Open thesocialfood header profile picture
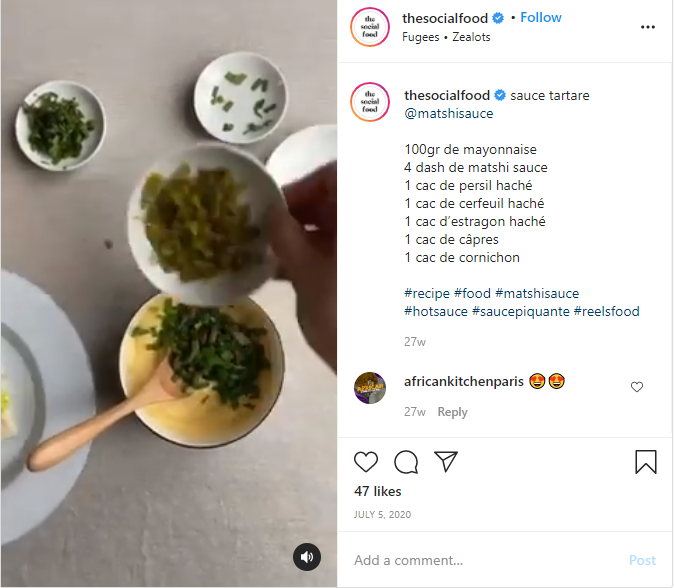 click(369, 27)
